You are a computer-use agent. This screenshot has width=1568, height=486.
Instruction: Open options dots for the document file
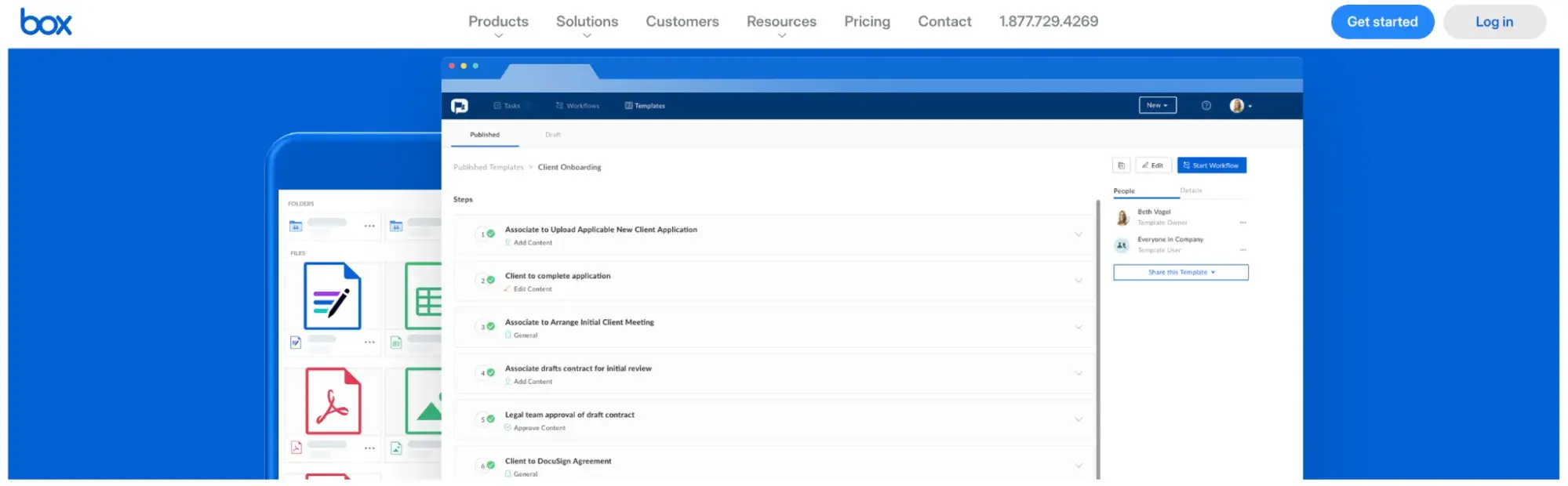(x=369, y=342)
